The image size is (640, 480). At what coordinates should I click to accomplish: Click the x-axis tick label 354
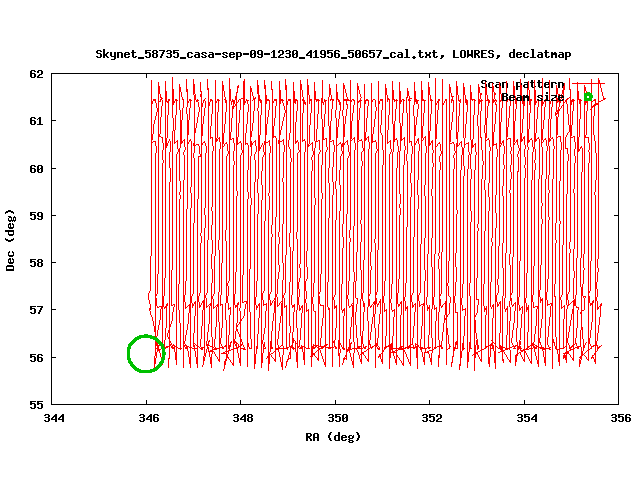527,418
